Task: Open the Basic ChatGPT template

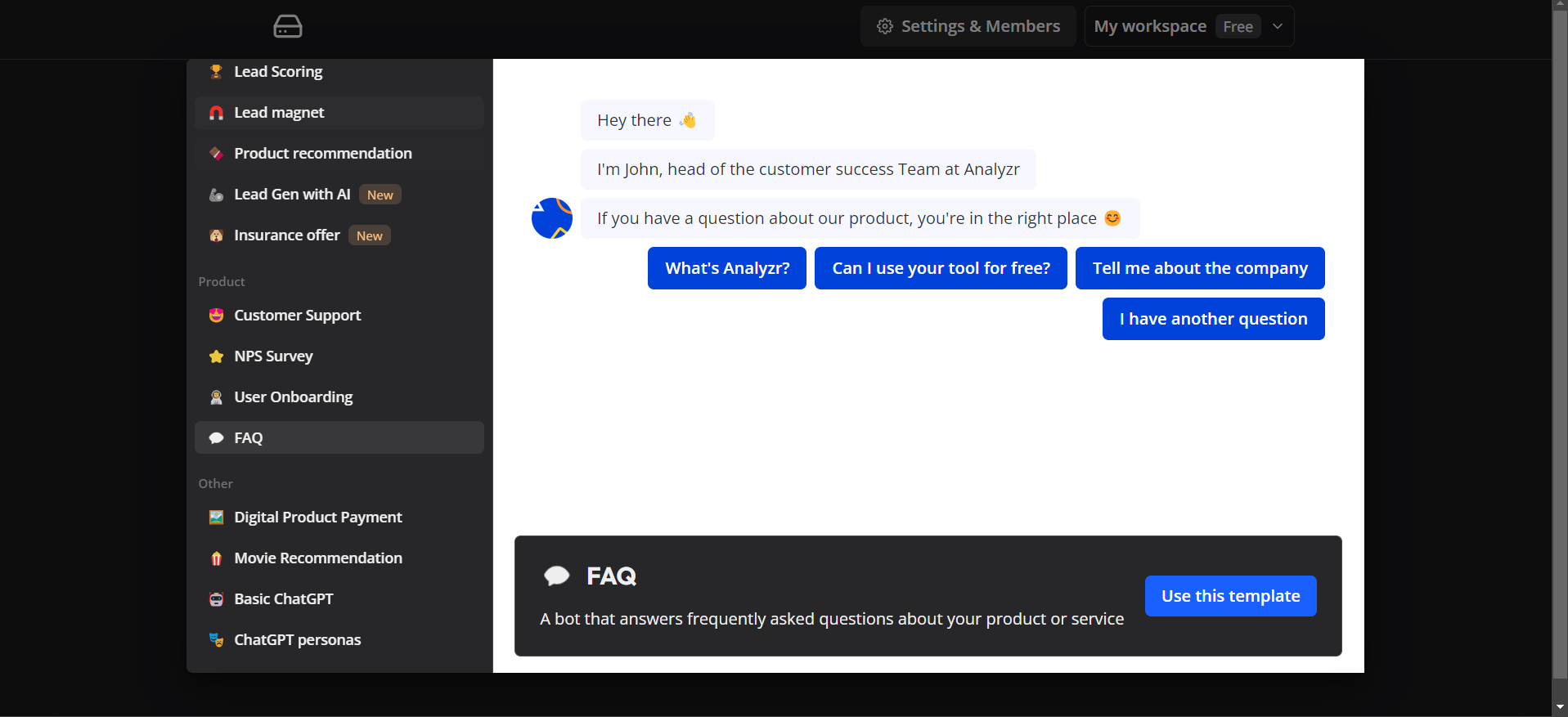Action: point(339,599)
